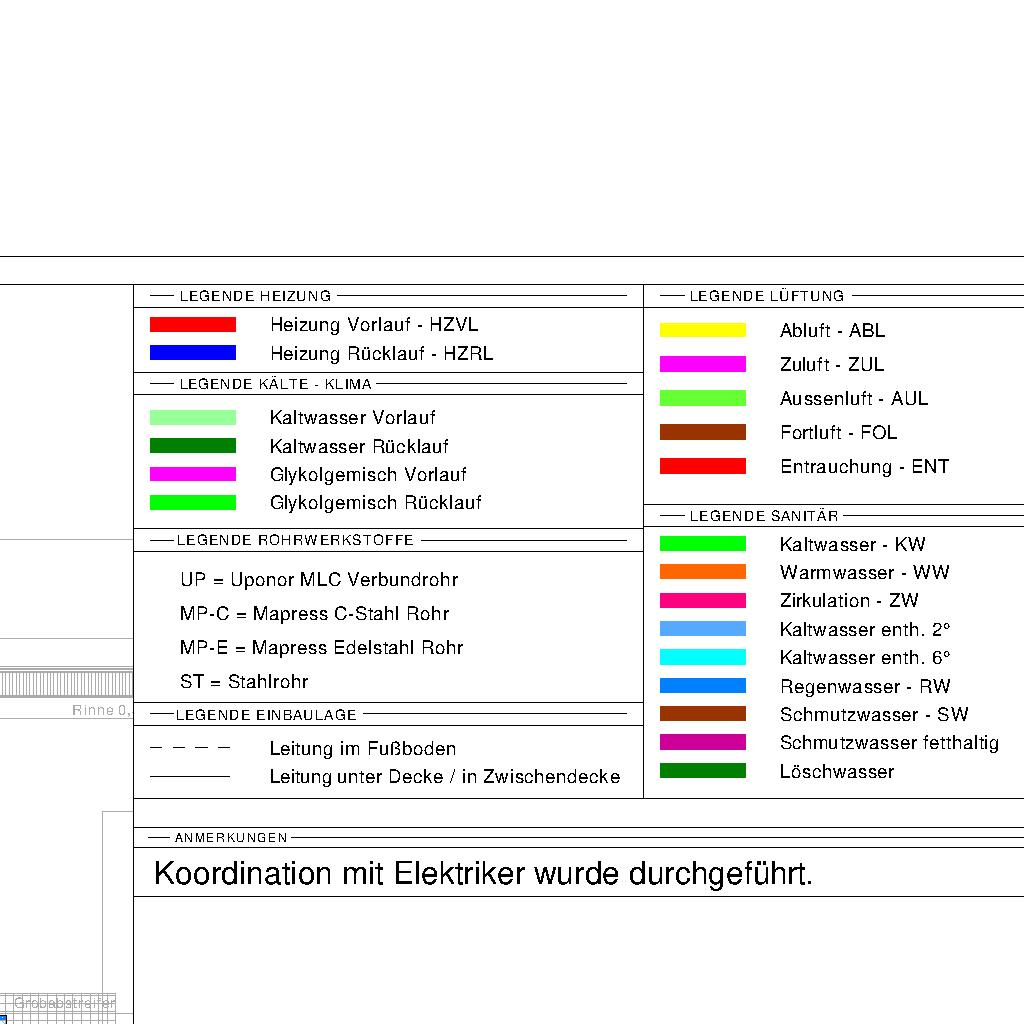Select the orange Warmwasser WW swatch
The image size is (1024, 1024).
[703, 572]
